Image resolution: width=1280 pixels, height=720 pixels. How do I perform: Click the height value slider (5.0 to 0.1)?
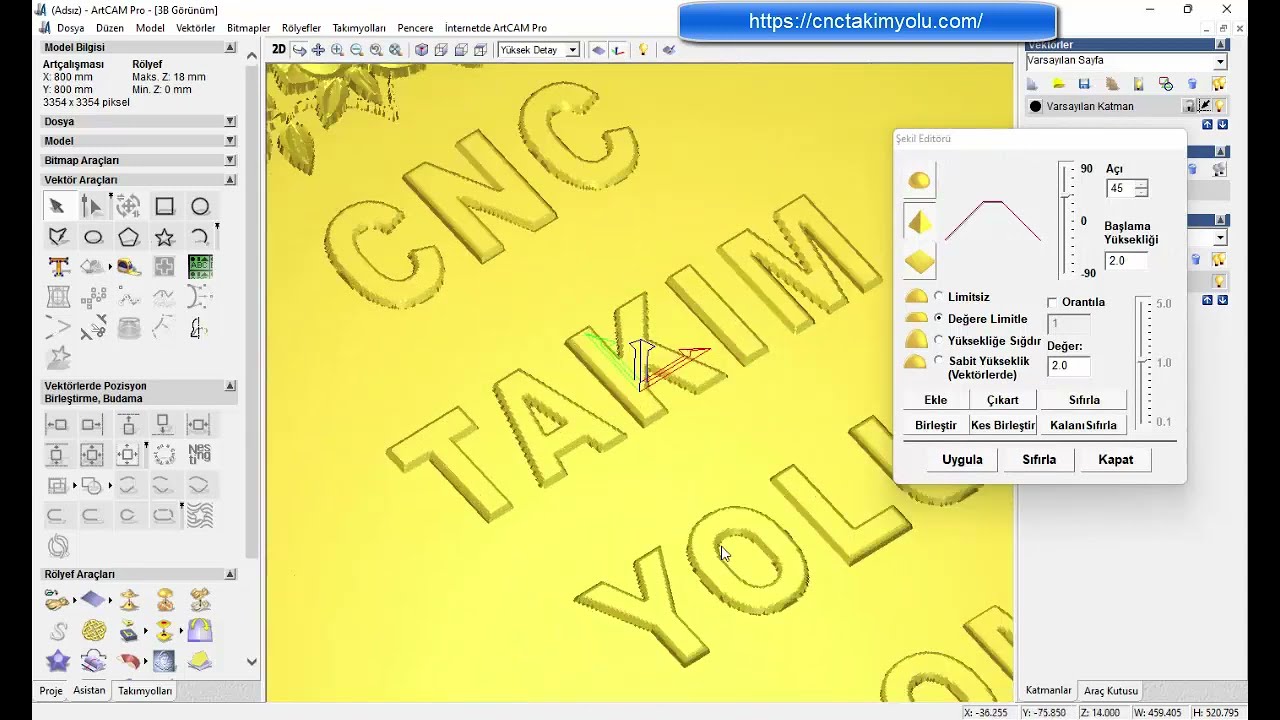pyautogui.click(x=1142, y=362)
